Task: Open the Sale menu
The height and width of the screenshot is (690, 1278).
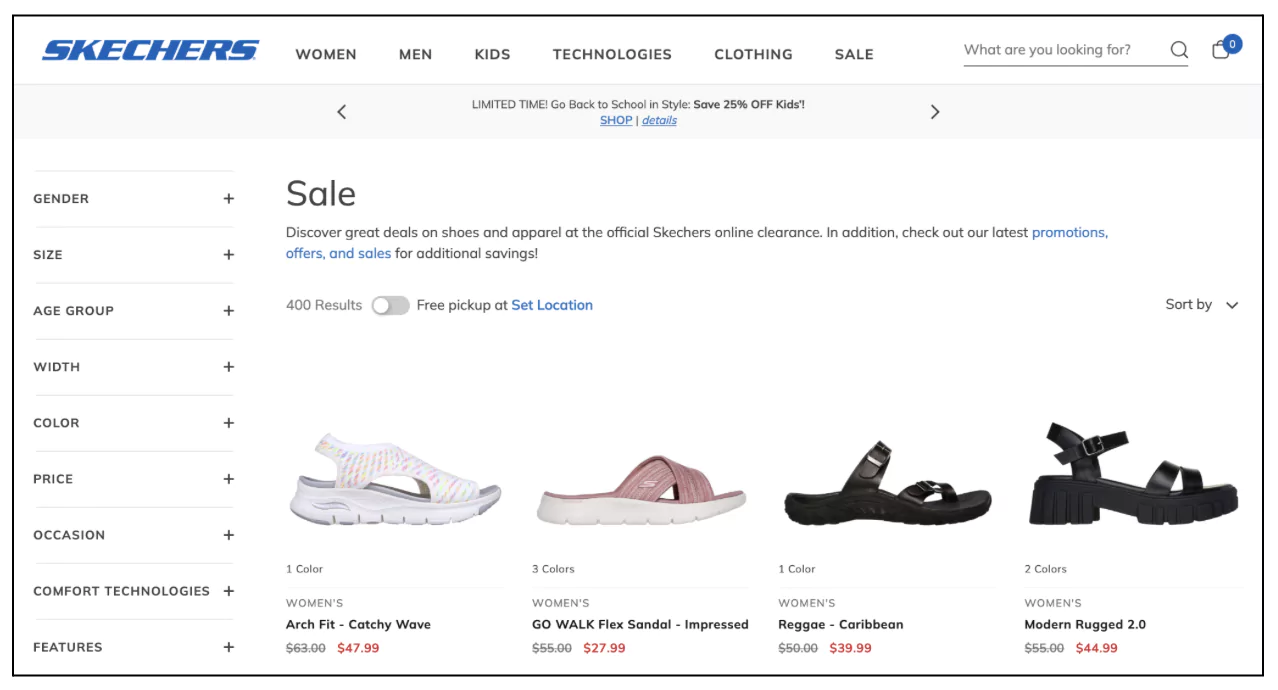Action: click(x=854, y=54)
